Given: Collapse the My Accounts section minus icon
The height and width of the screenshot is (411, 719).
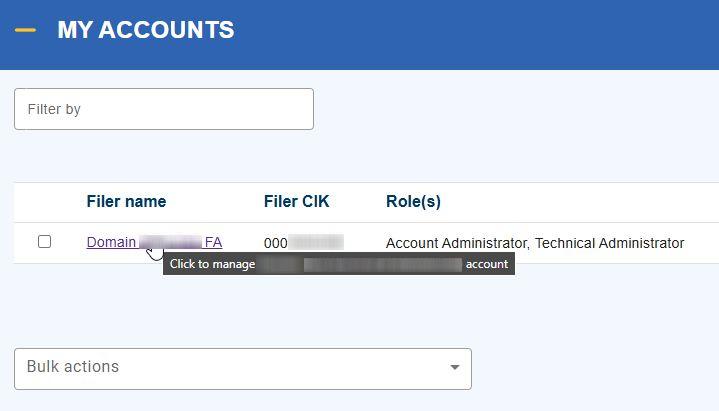Looking at the screenshot, I should 25,30.
